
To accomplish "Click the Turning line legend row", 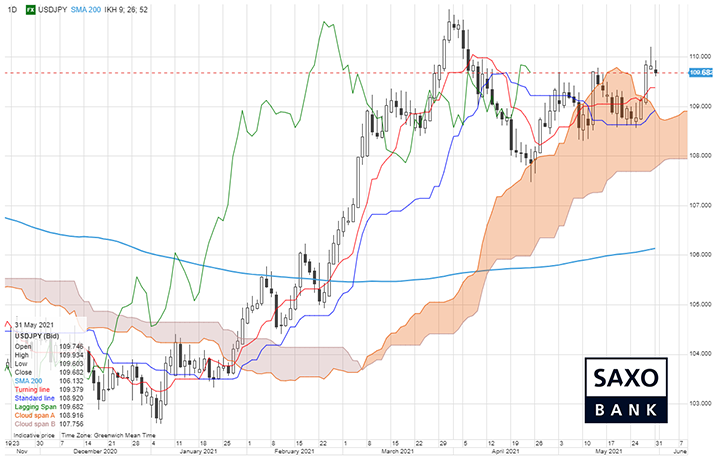I will [x=49, y=389].
